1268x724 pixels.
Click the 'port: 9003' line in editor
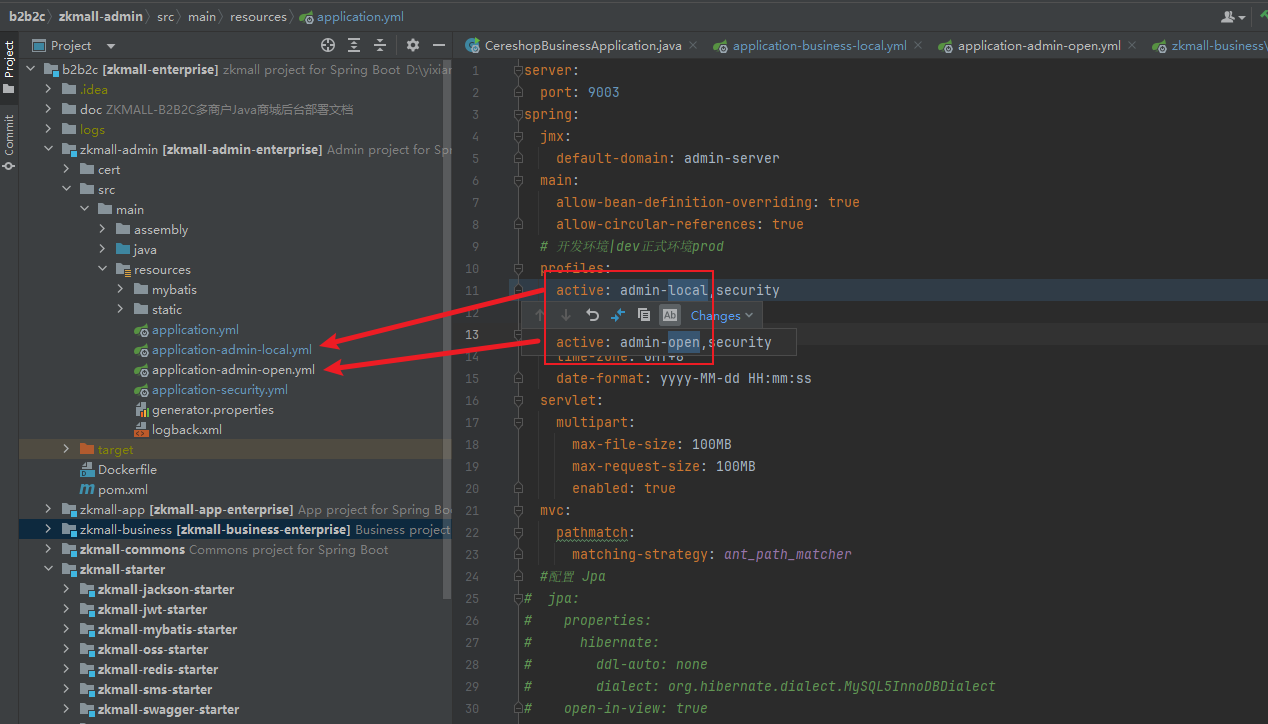[x=579, y=92]
